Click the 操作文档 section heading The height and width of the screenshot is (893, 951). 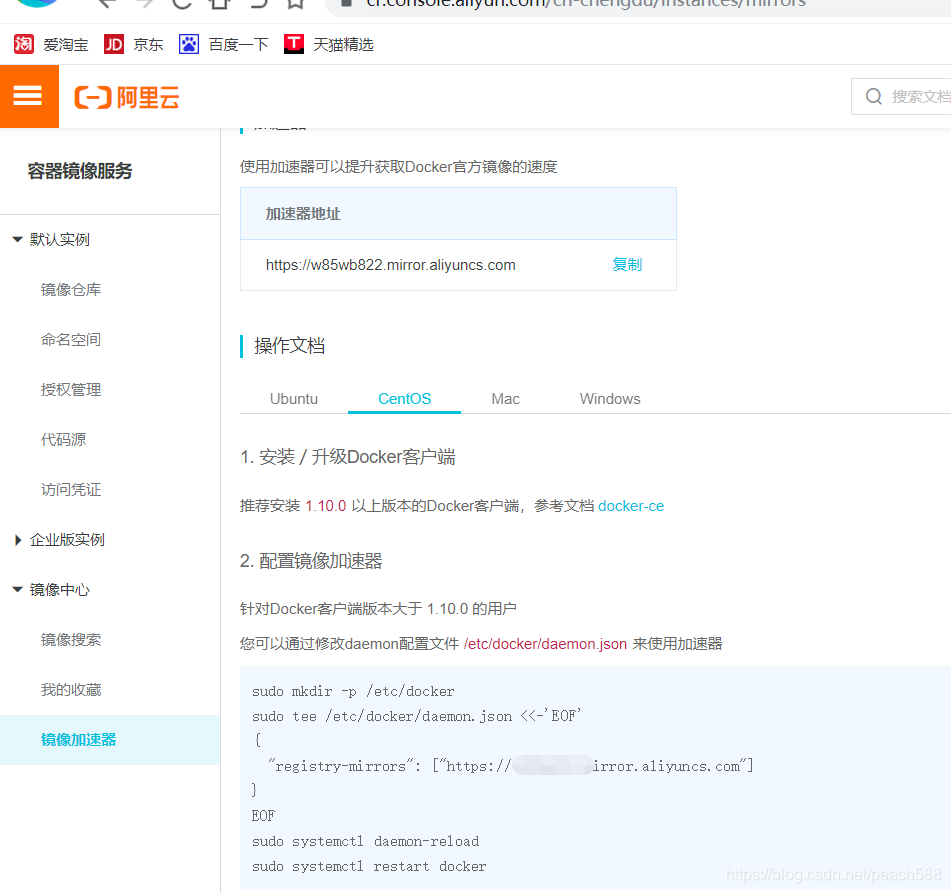[289, 346]
